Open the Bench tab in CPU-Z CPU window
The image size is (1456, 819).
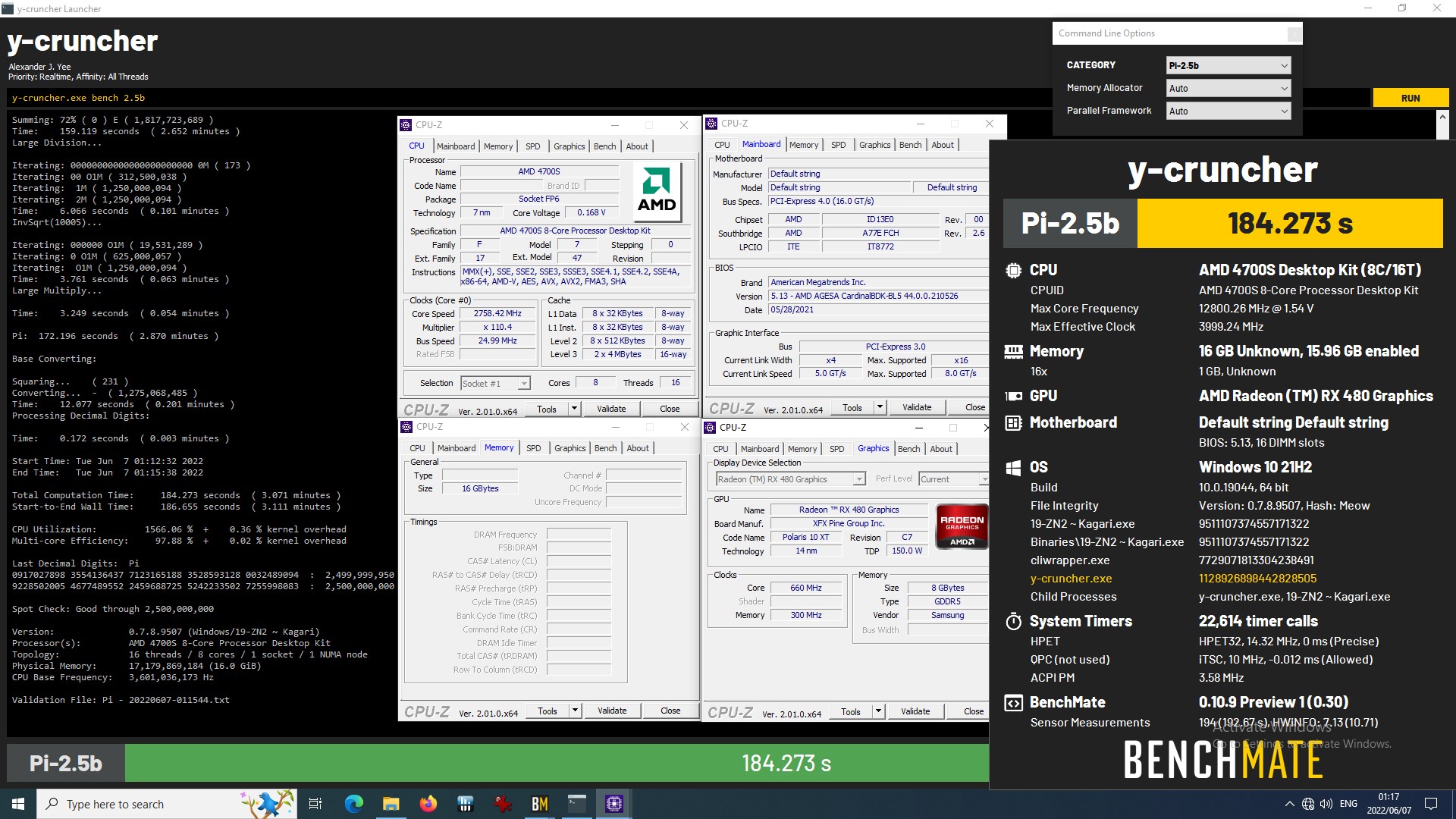604,146
